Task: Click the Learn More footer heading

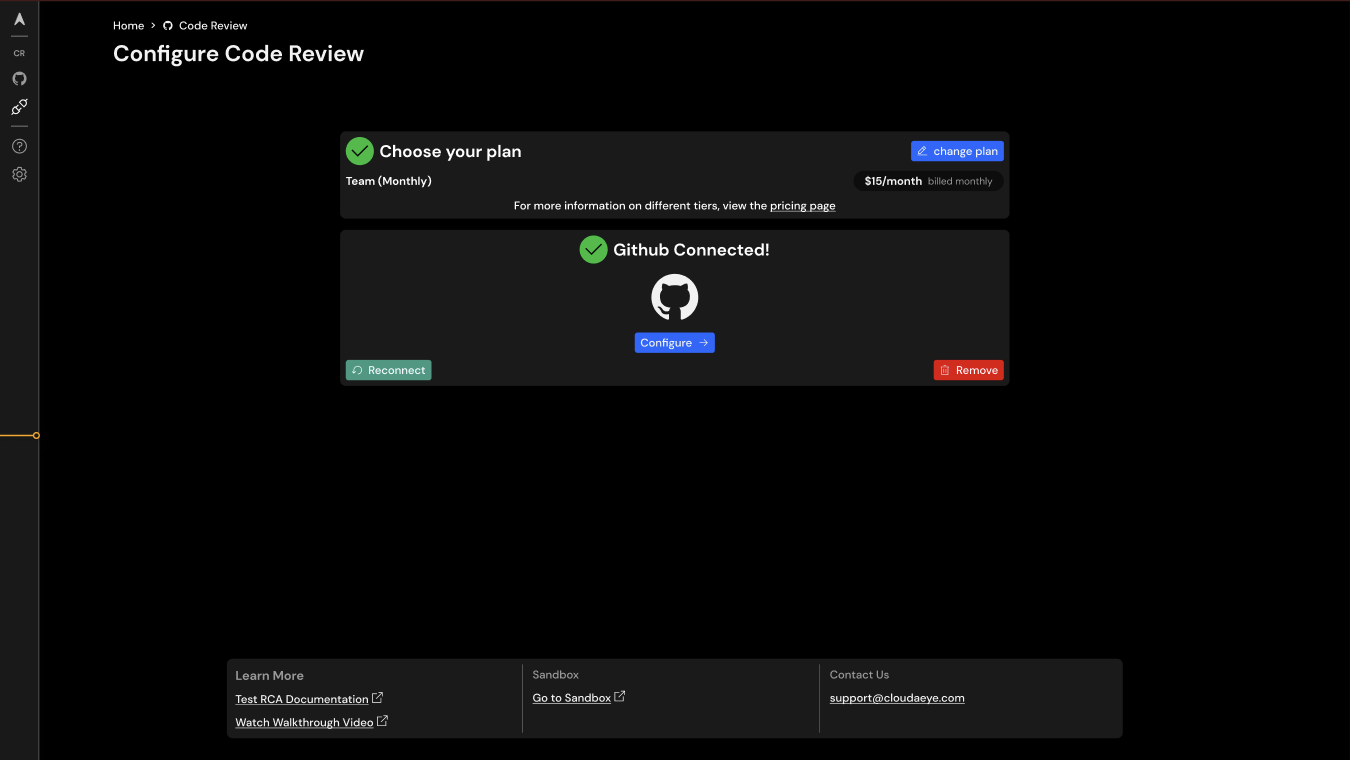Action: [270, 676]
